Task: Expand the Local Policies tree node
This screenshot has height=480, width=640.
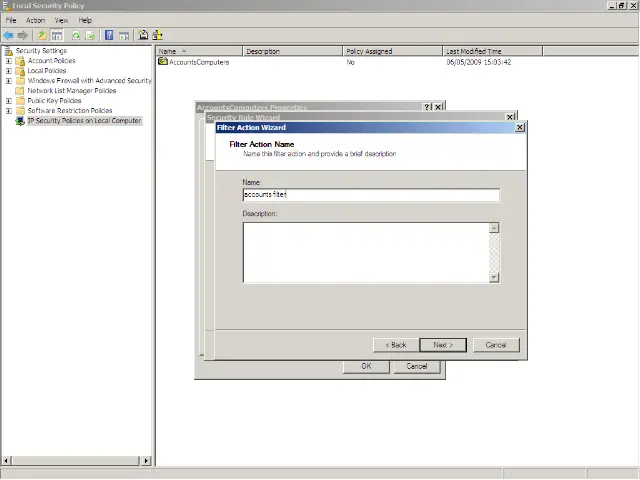Action: click(9, 71)
